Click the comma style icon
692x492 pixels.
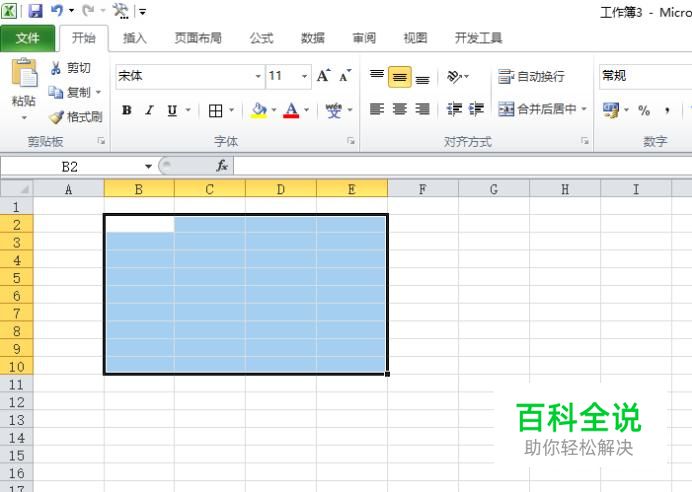(x=667, y=110)
